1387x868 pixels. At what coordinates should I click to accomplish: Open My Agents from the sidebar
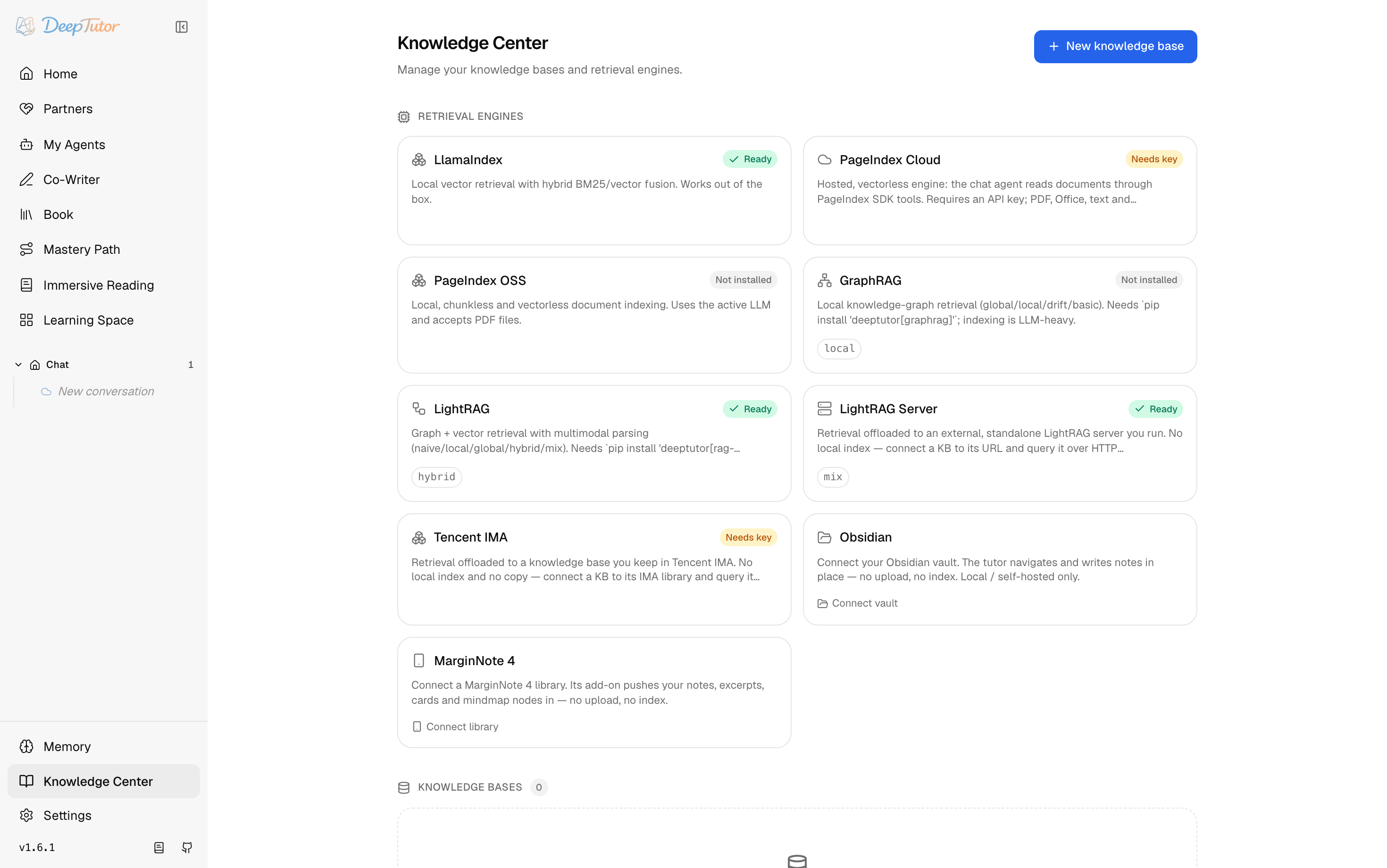pyautogui.click(x=103, y=145)
